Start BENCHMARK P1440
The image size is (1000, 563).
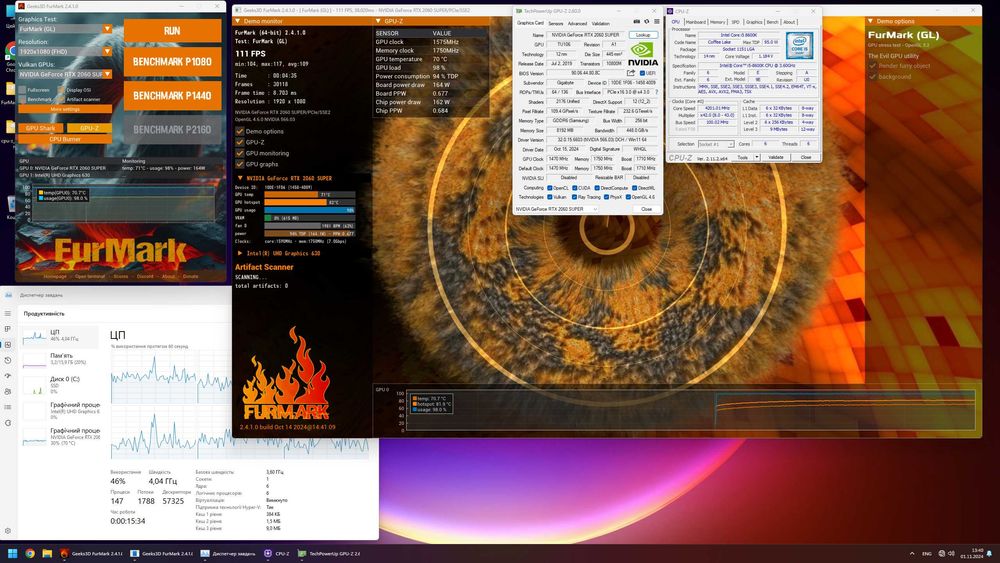172,96
